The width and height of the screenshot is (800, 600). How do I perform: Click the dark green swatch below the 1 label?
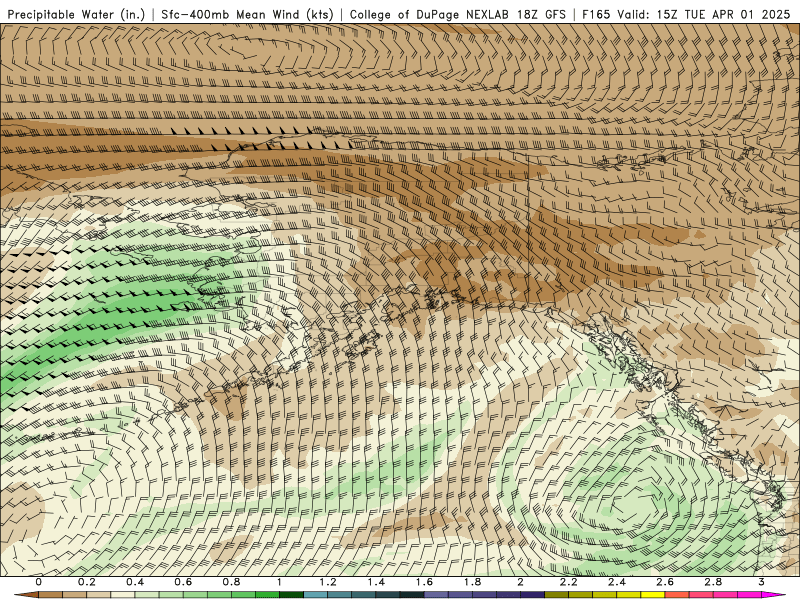[291, 595]
